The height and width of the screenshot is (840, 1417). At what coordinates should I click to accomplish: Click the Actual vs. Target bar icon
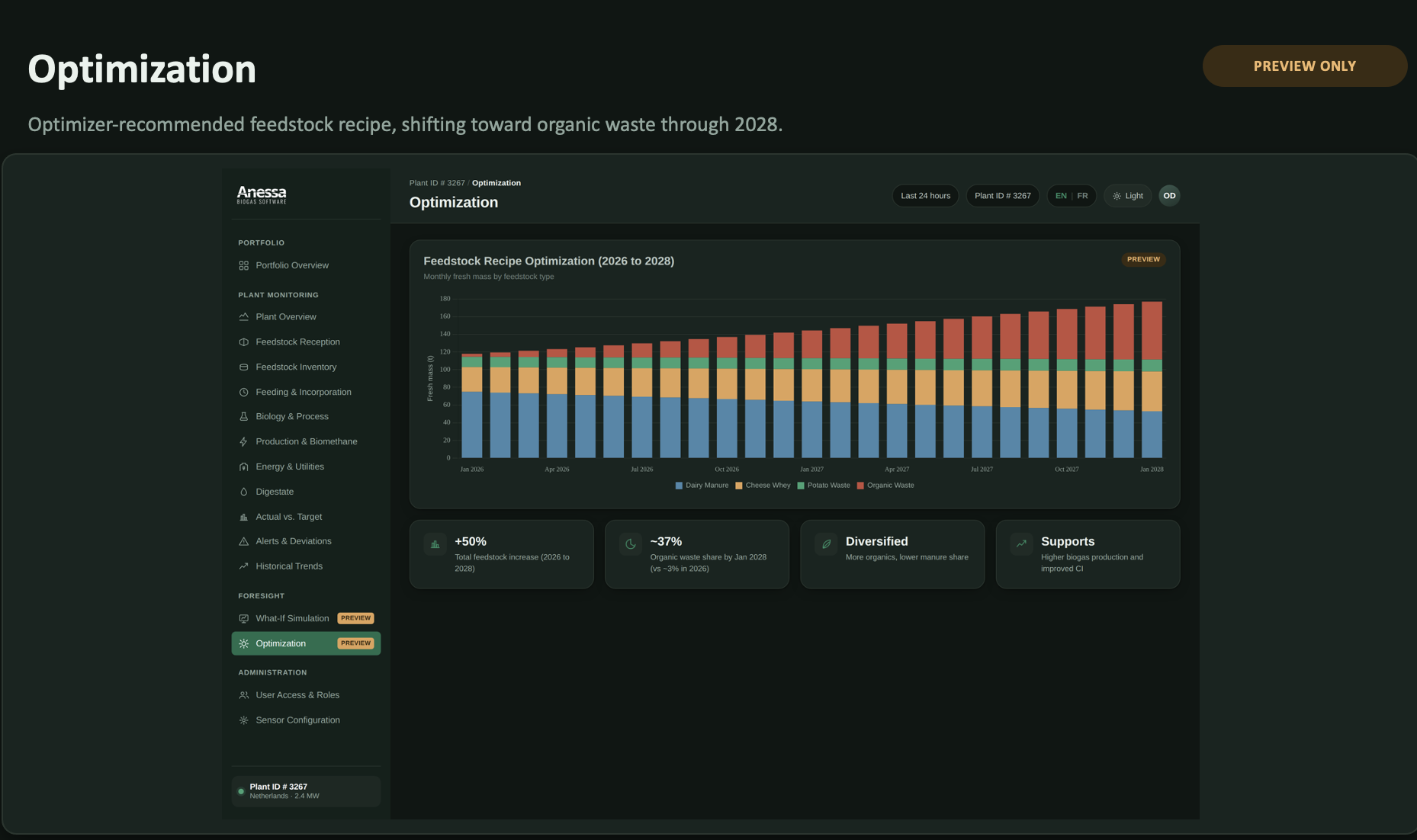[x=243, y=517]
